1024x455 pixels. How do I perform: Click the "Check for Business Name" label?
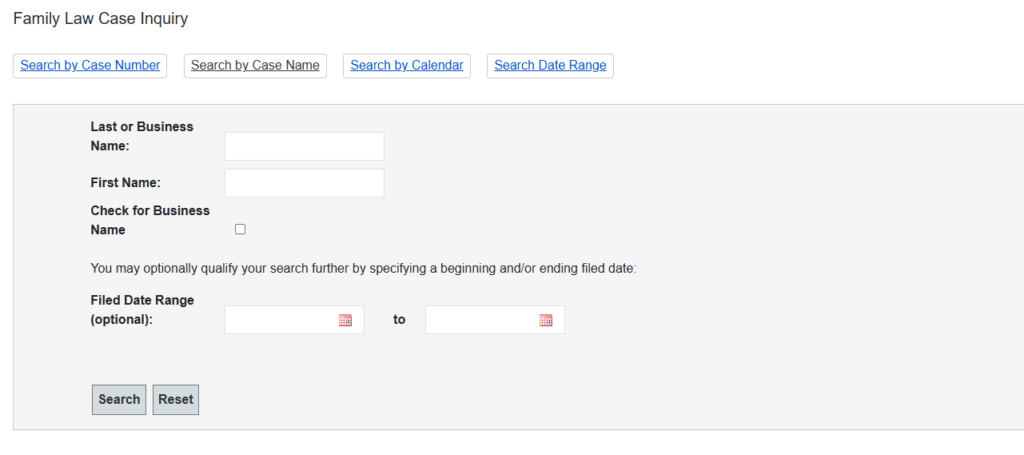[150, 220]
